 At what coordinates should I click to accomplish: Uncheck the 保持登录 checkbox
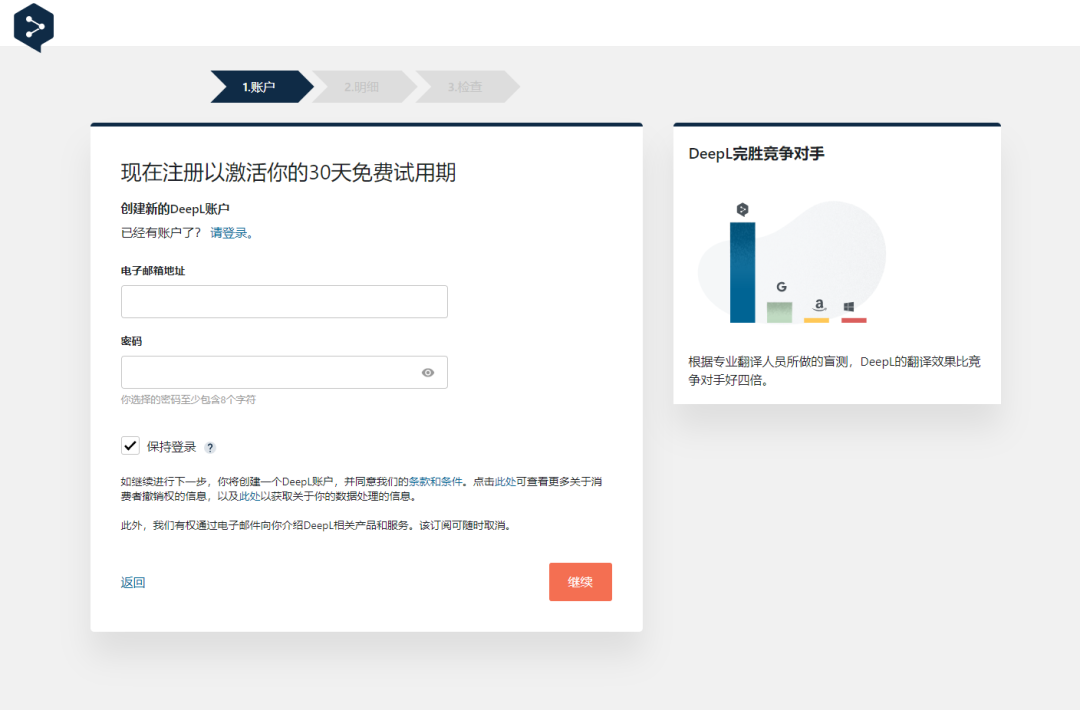130,446
